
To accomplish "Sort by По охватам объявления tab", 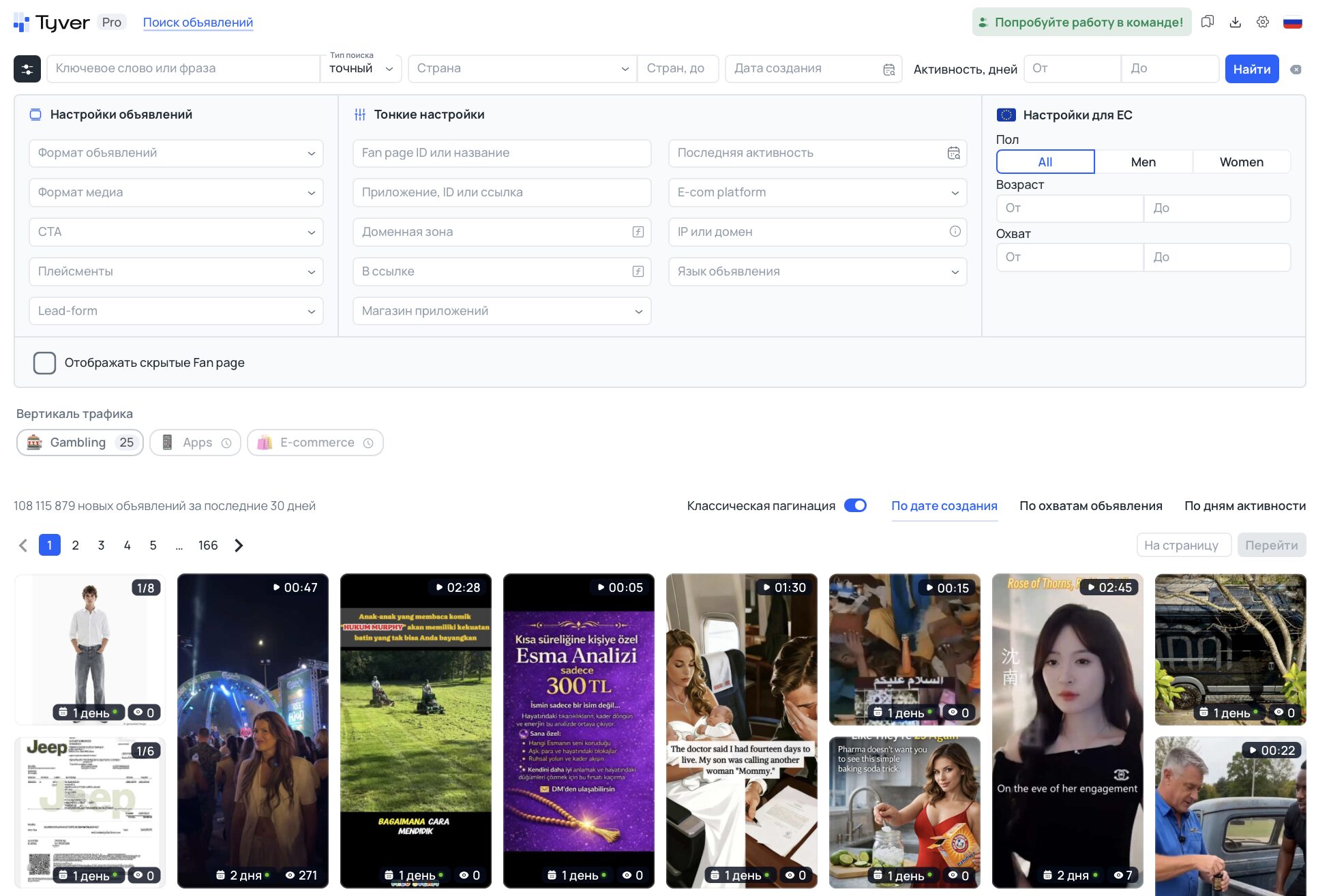I will click(1090, 506).
